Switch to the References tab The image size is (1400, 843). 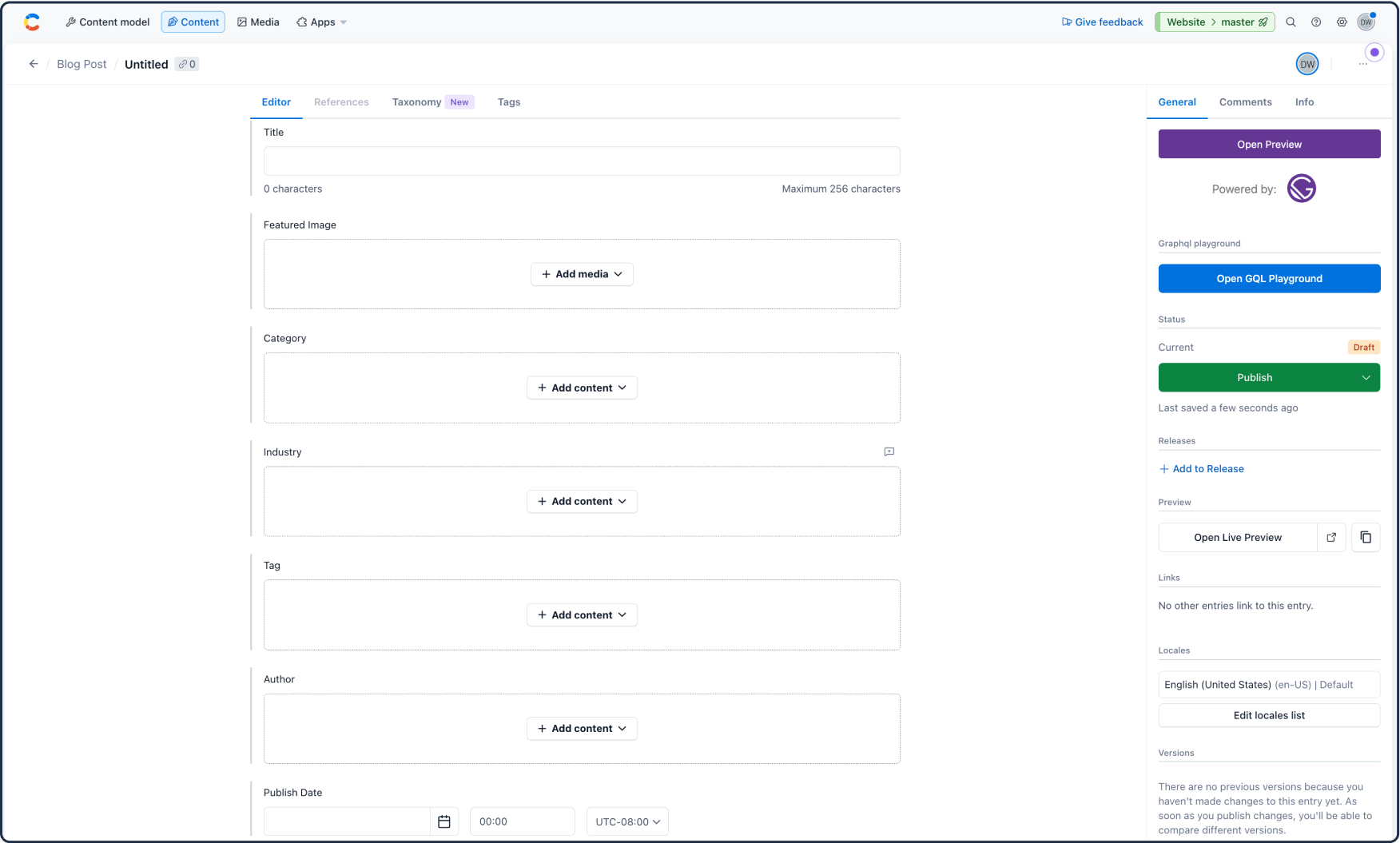341,101
